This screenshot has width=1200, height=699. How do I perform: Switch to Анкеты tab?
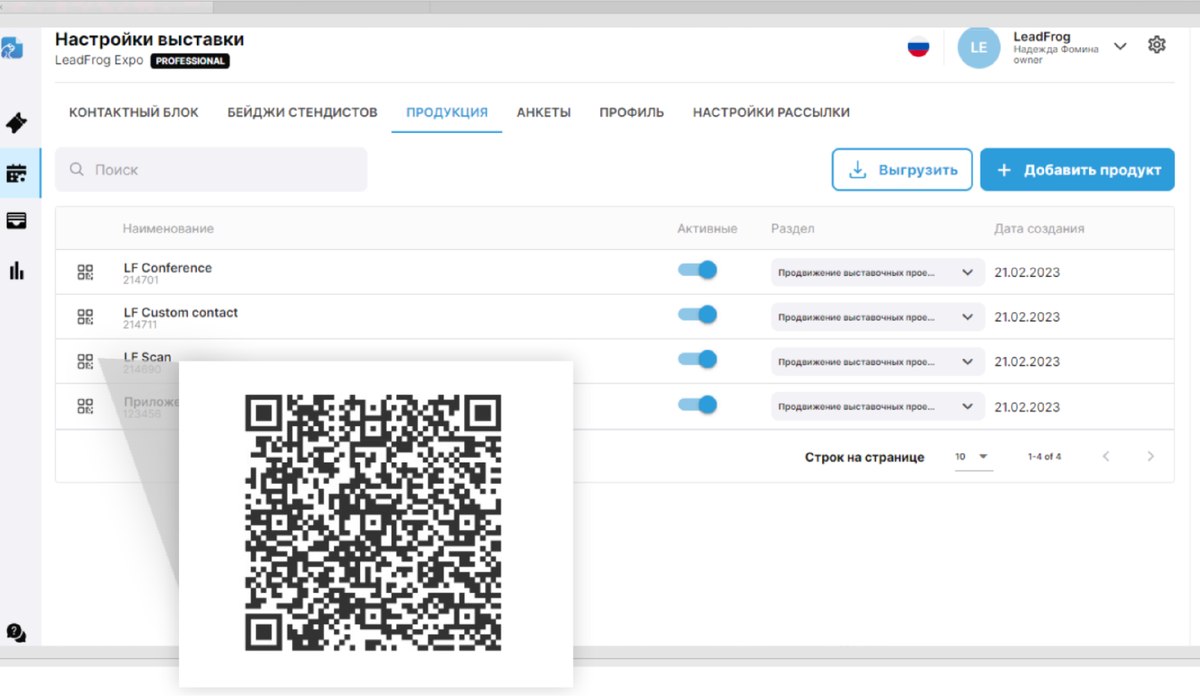(x=544, y=113)
